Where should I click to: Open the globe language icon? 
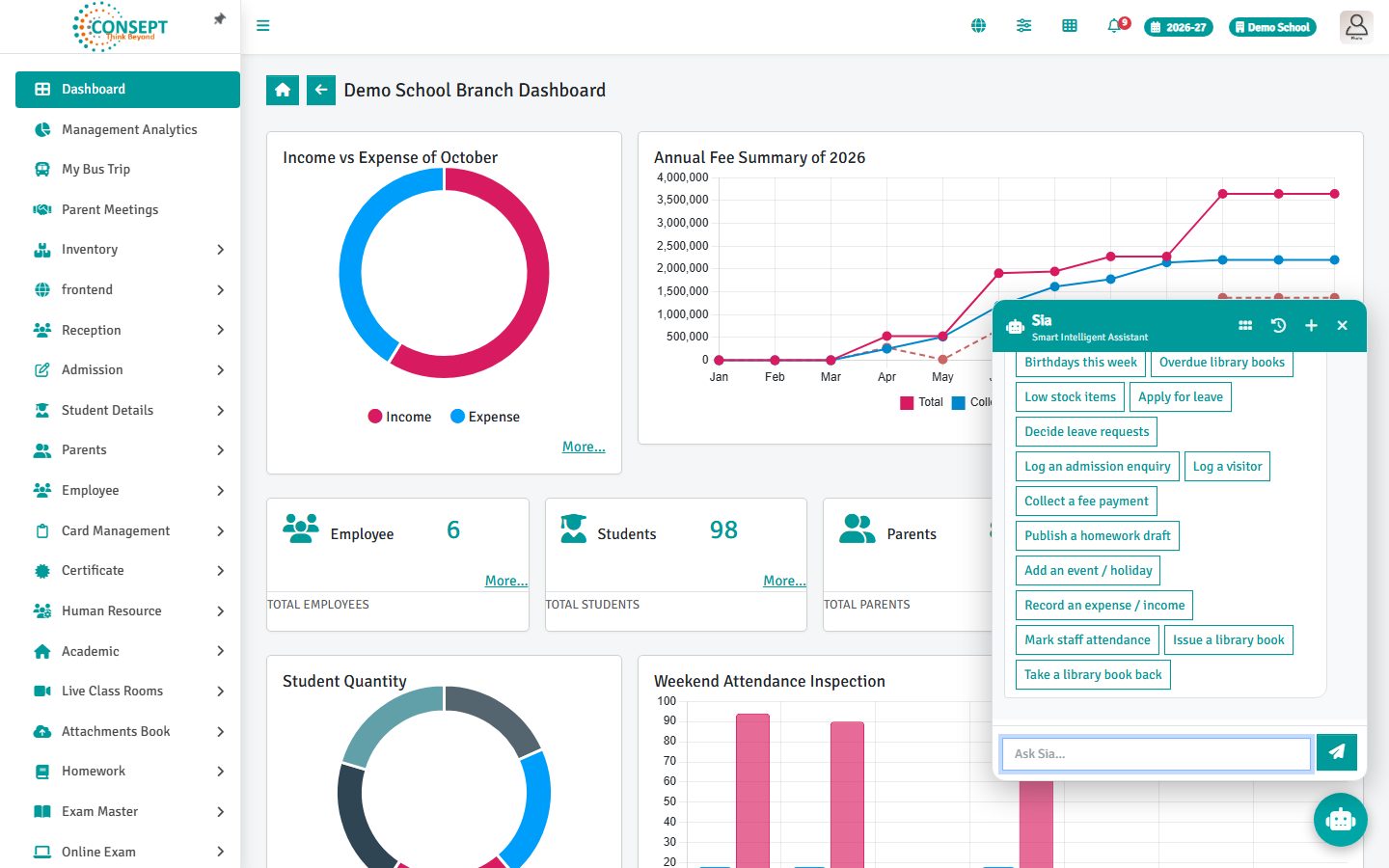click(978, 26)
